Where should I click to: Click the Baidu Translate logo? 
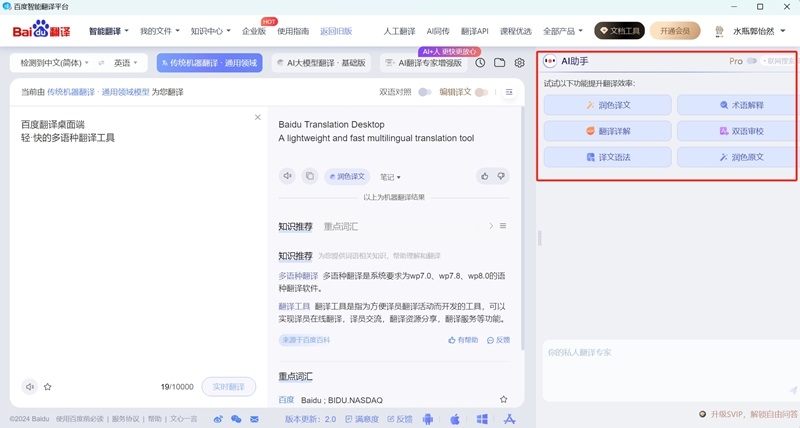pos(41,31)
